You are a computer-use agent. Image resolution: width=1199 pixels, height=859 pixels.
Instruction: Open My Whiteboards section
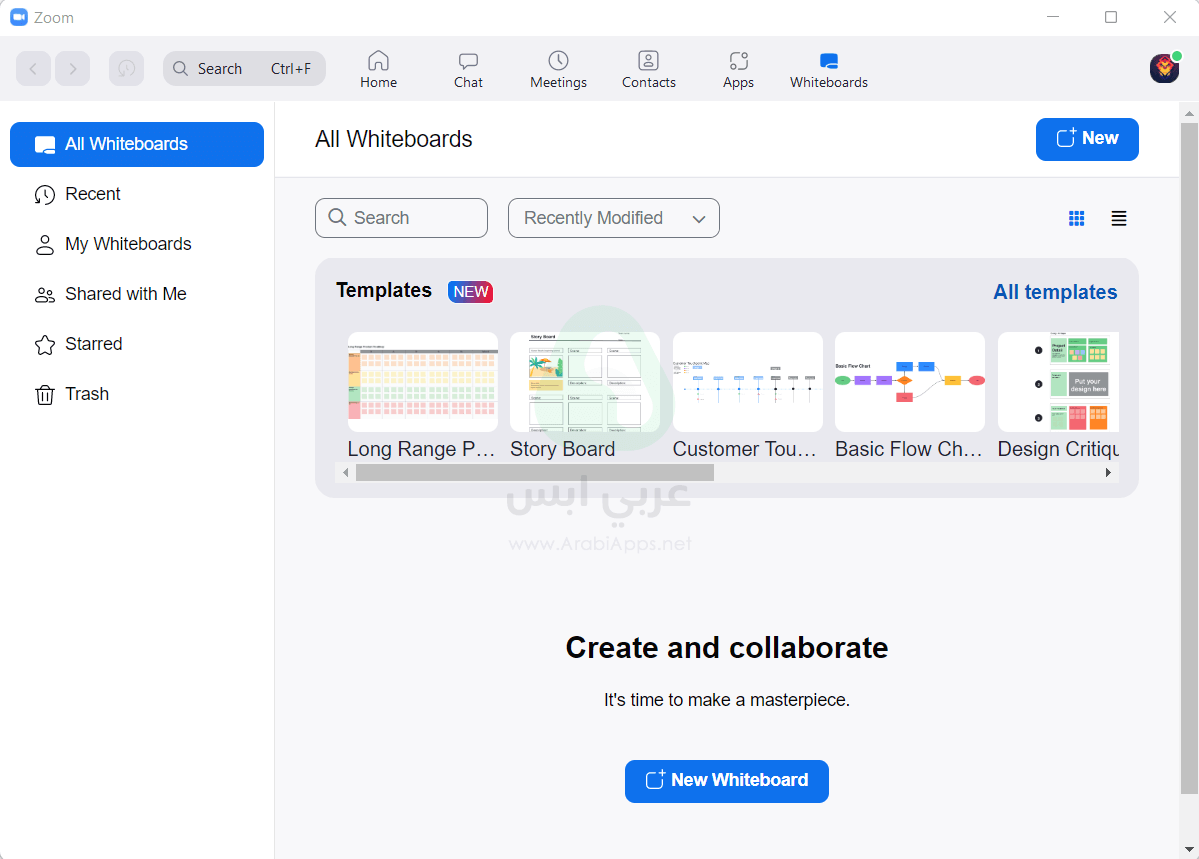tap(127, 244)
